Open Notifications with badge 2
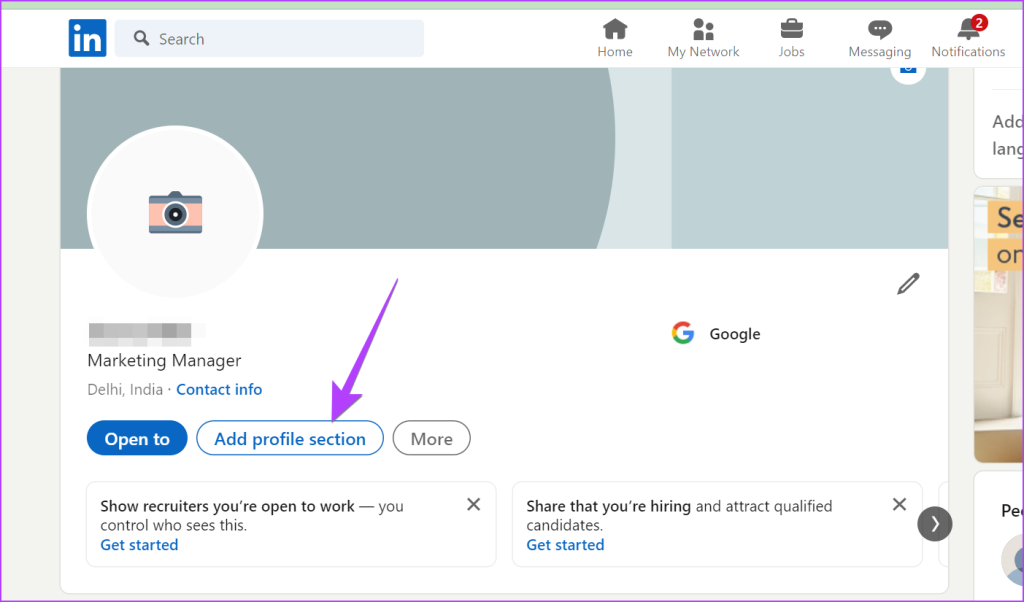 pyautogui.click(x=968, y=38)
